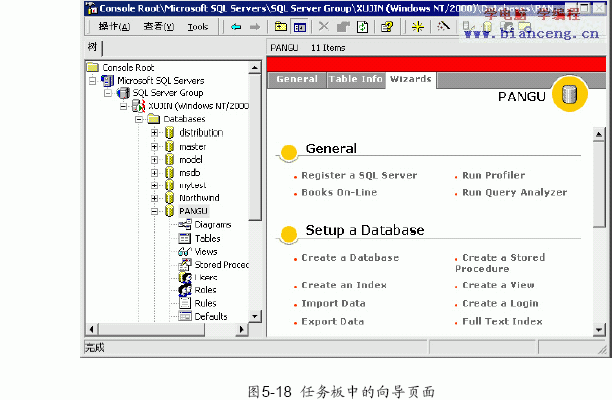Click the tree pane scroll up arrow
The image size is (612, 400).
(255, 68)
